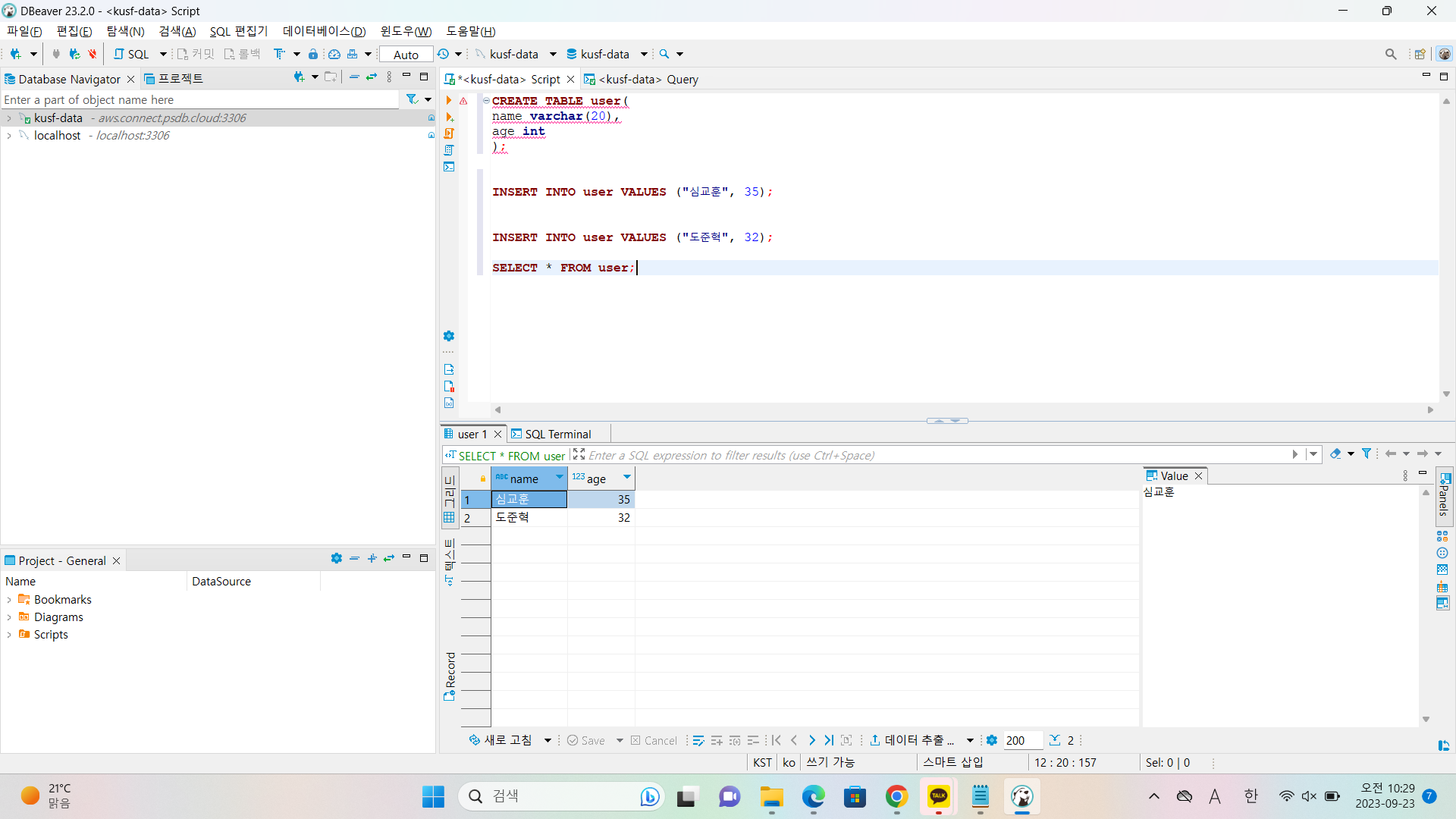Open editor settings via the gear icon

(448, 336)
